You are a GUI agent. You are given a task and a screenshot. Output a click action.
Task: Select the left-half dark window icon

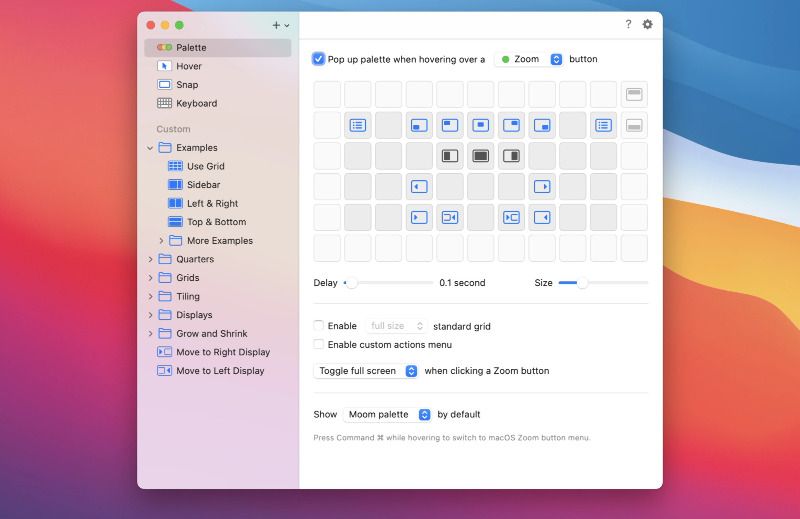tap(450, 156)
